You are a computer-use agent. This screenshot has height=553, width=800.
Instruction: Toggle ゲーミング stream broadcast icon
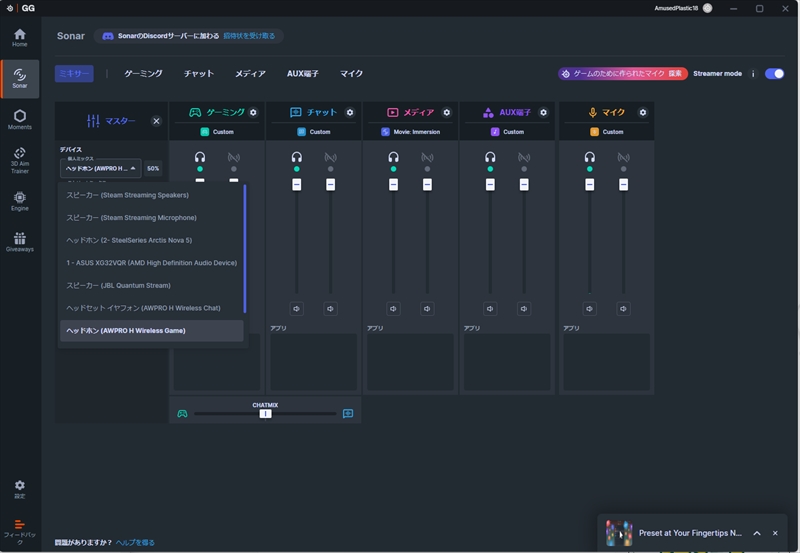(234, 157)
